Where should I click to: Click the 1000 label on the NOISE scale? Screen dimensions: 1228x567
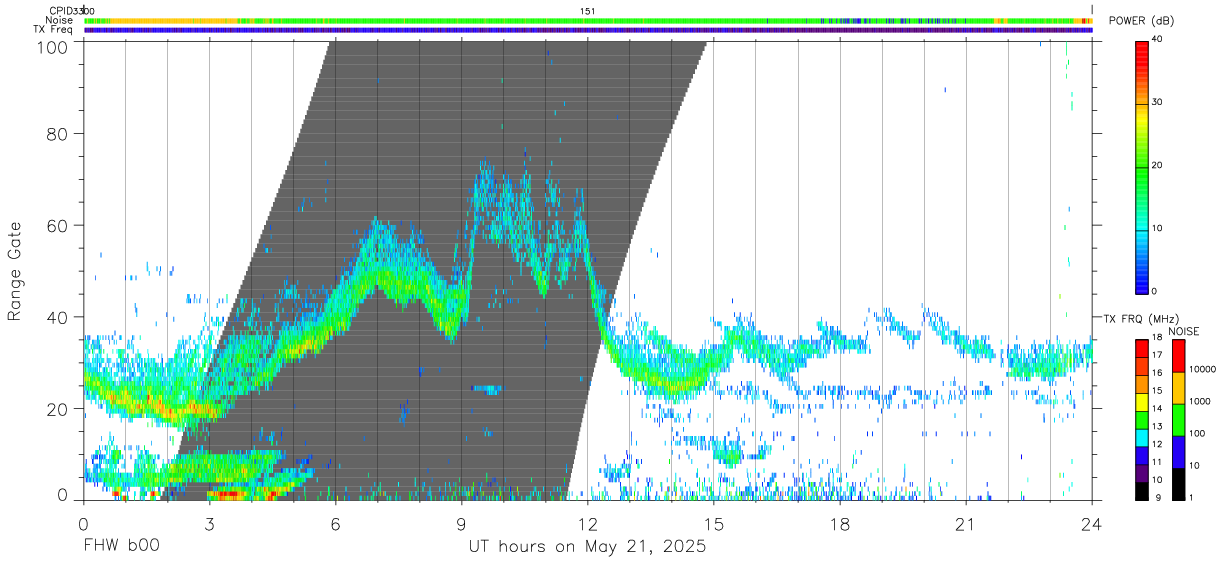(1200, 402)
